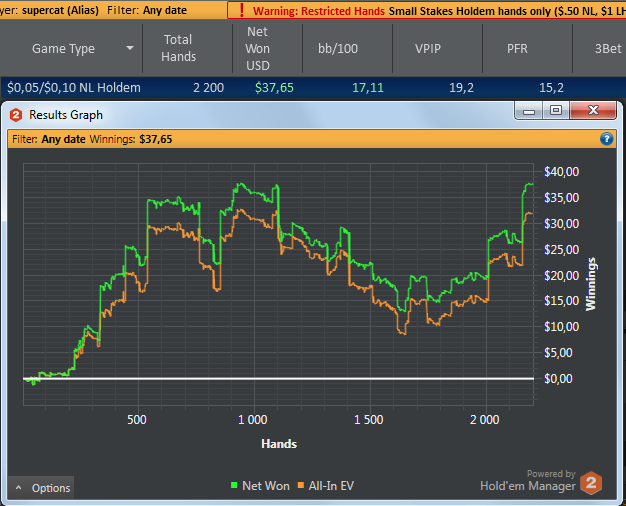The width and height of the screenshot is (626, 506).
Task: Click the $40,00 y-axis label
Action: pos(561,172)
